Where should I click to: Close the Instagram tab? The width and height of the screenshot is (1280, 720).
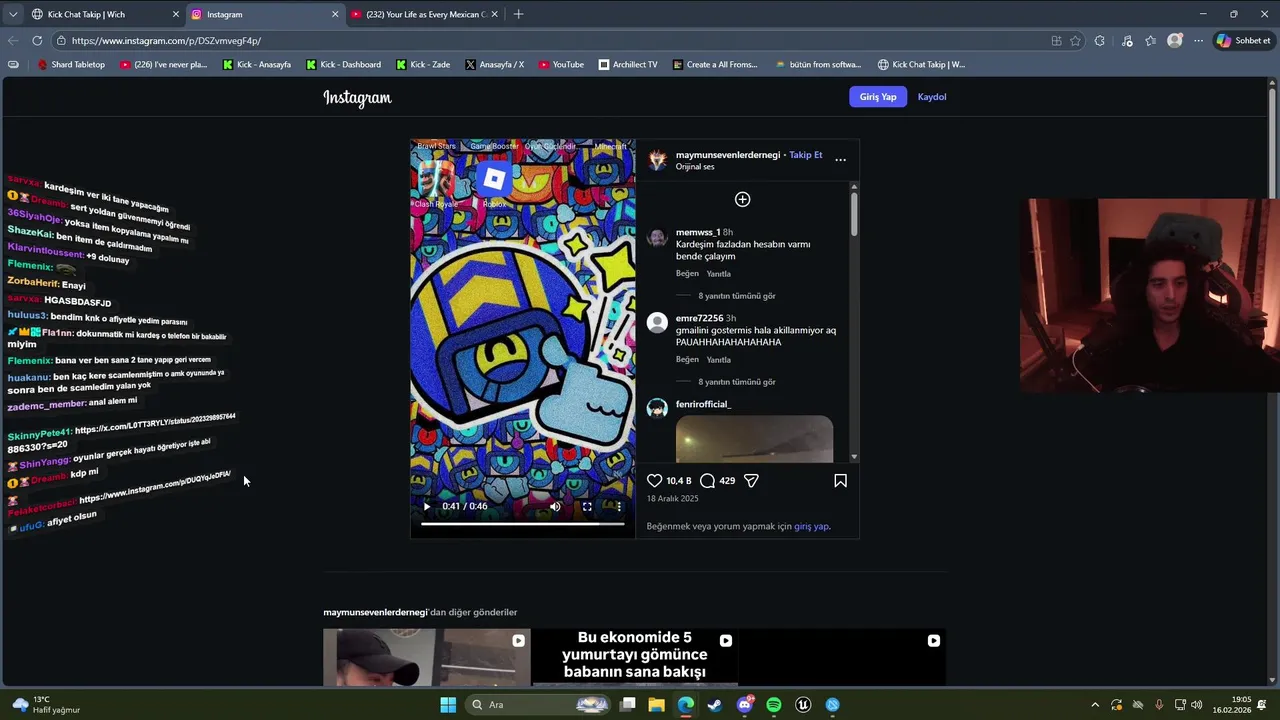(335, 14)
